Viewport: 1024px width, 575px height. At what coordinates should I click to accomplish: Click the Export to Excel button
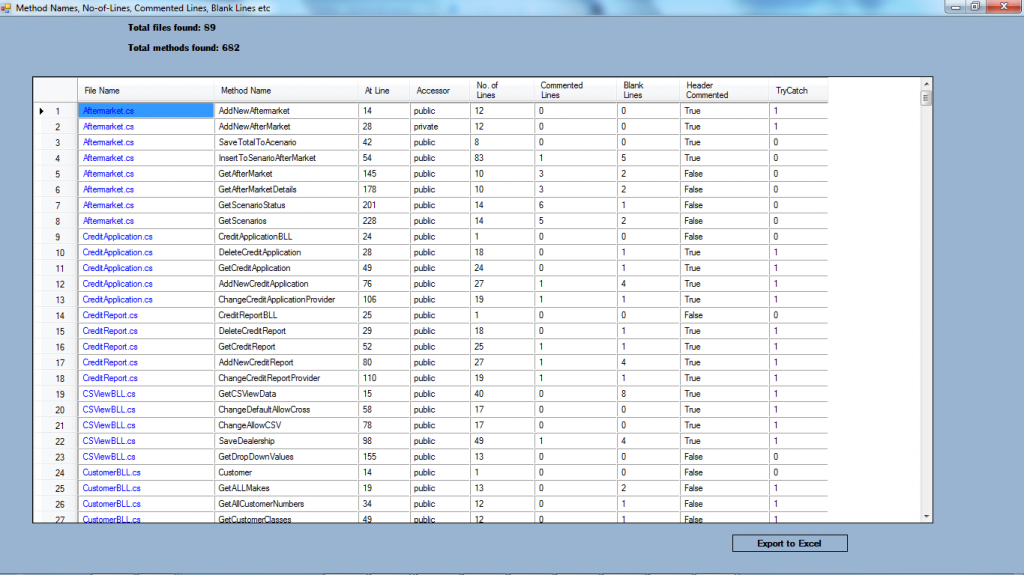pos(790,543)
